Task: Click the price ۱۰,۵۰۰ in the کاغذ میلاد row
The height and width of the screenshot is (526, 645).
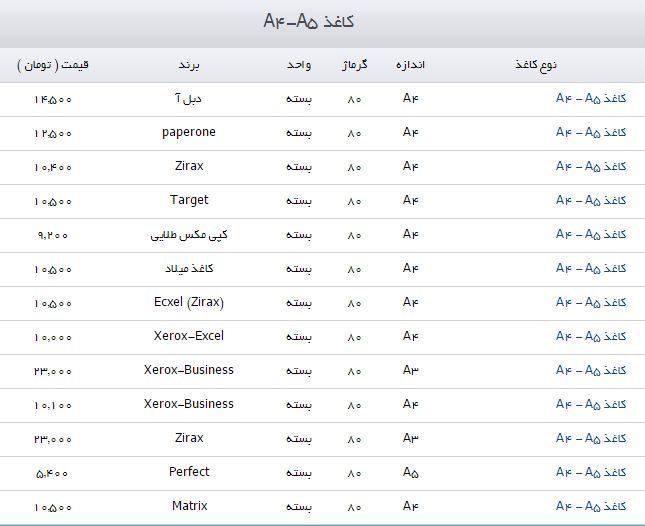Action: click(53, 269)
